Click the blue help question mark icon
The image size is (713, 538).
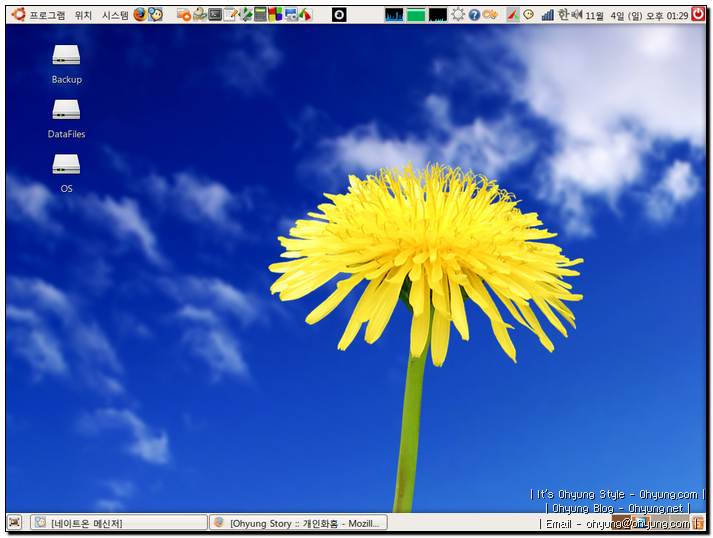pyautogui.click(x=474, y=15)
